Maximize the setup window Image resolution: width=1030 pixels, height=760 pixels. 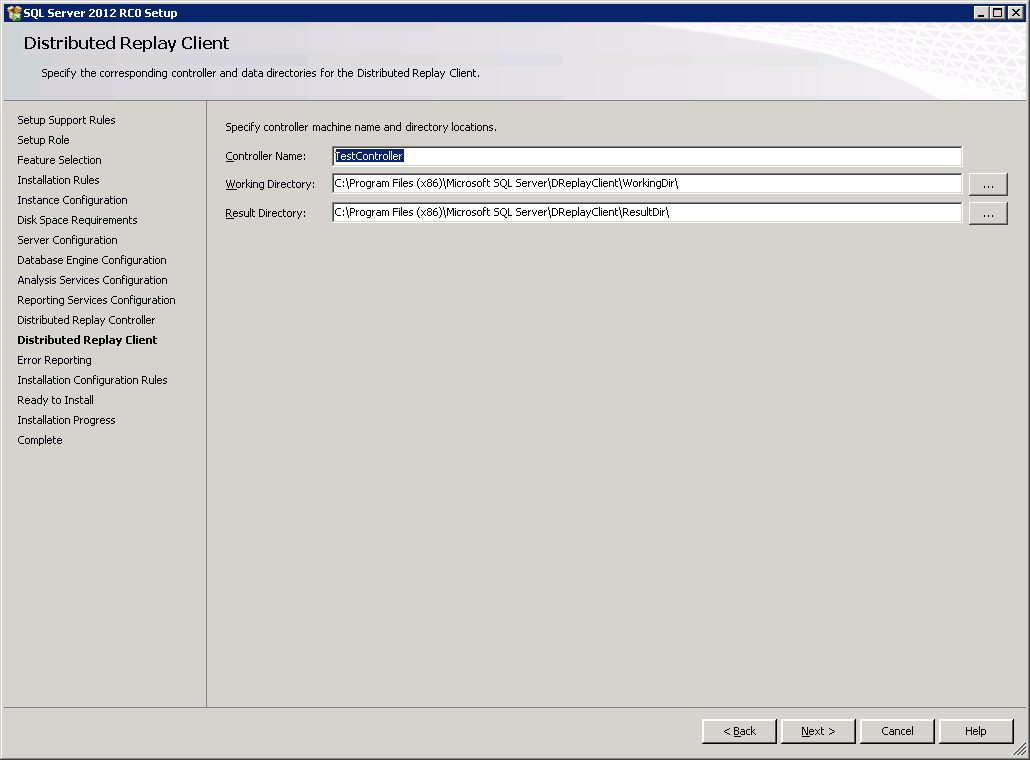pyautogui.click(x=997, y=12)
